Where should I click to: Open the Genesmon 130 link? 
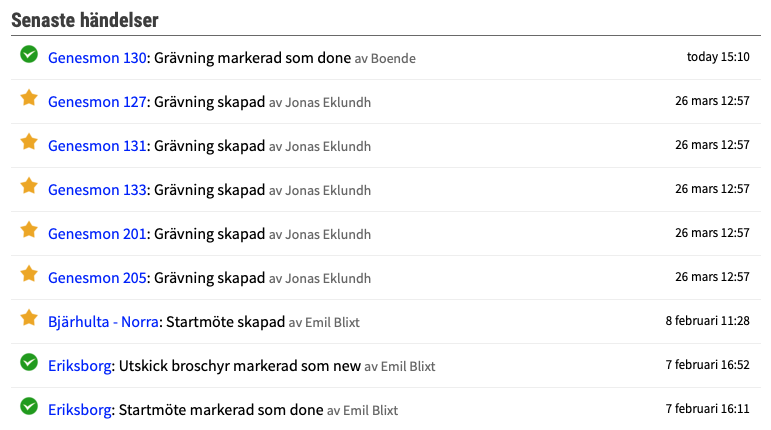pyautogui.click(x=97, y=58)
